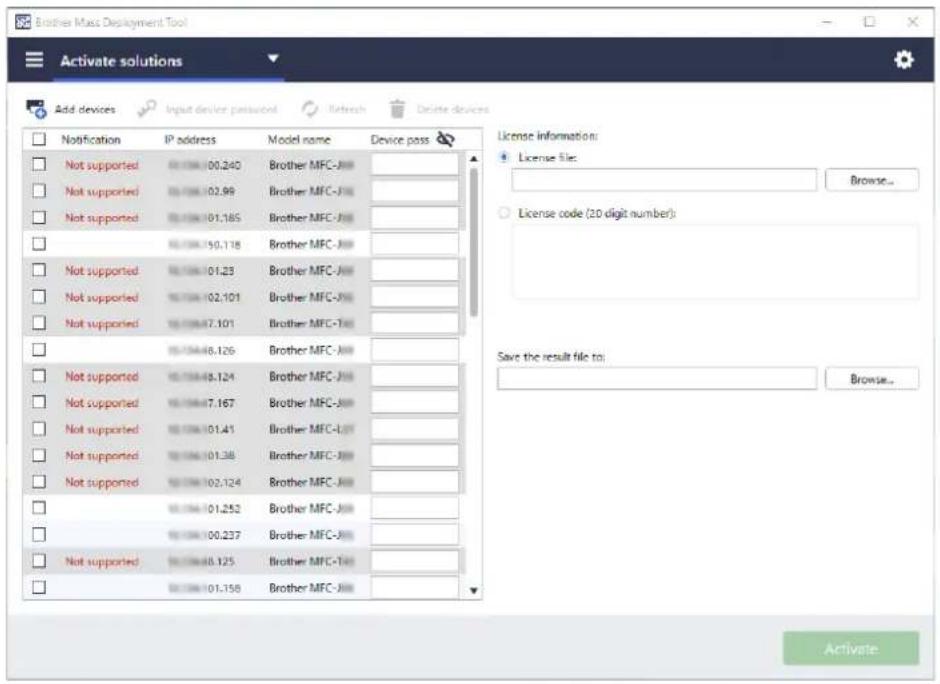Open the settings gear
The image size is (940, 684).
tap(903, 59)
